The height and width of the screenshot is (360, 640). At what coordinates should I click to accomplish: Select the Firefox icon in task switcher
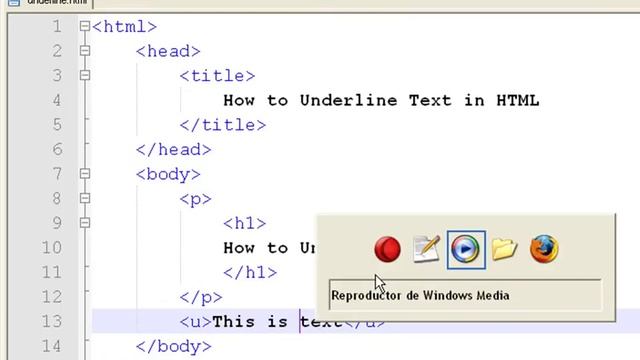(x=544, y=249)
